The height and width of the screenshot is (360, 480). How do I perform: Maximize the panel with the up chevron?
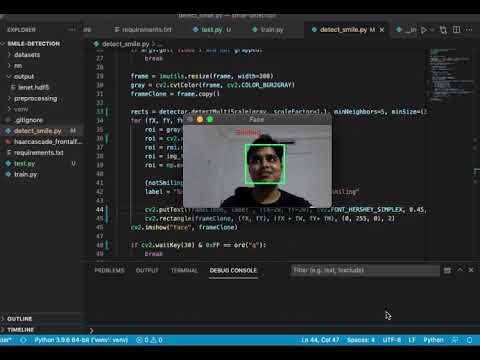point(460,270)
